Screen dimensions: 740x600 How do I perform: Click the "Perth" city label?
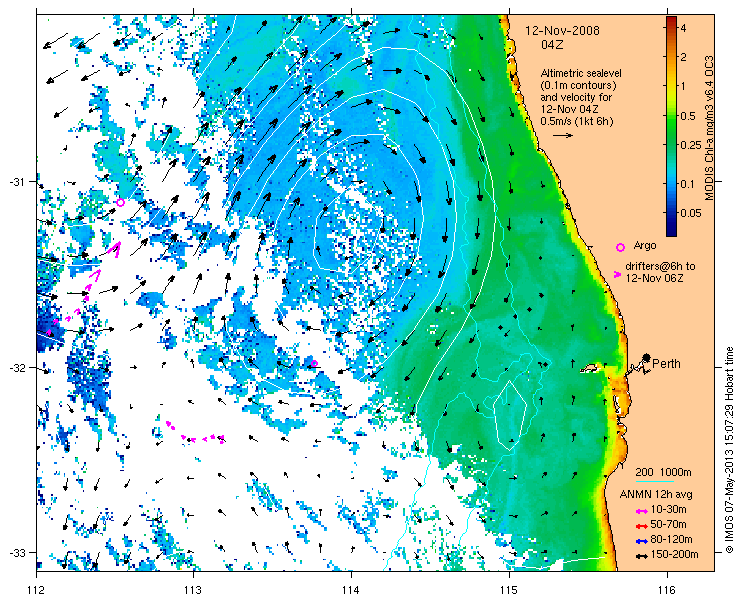(x=666, y=363)
